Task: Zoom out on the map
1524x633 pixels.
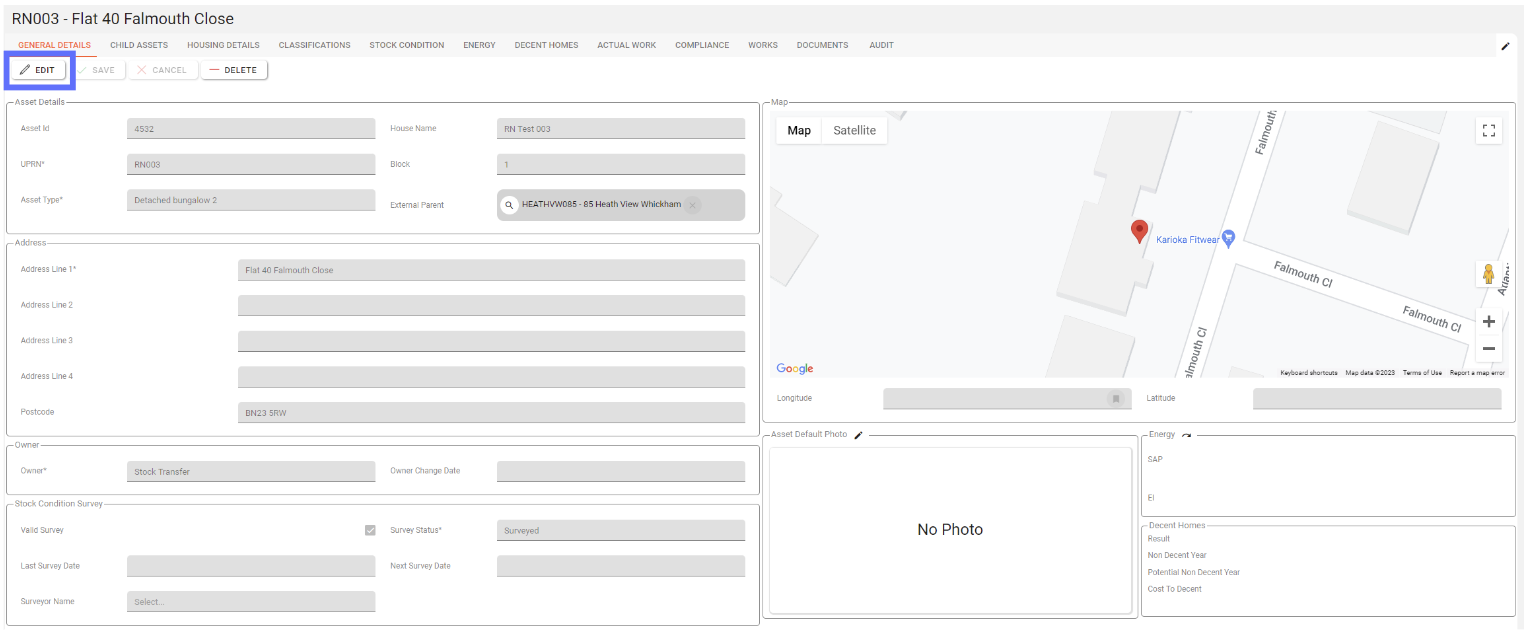Action: [x=1488, y=349]
